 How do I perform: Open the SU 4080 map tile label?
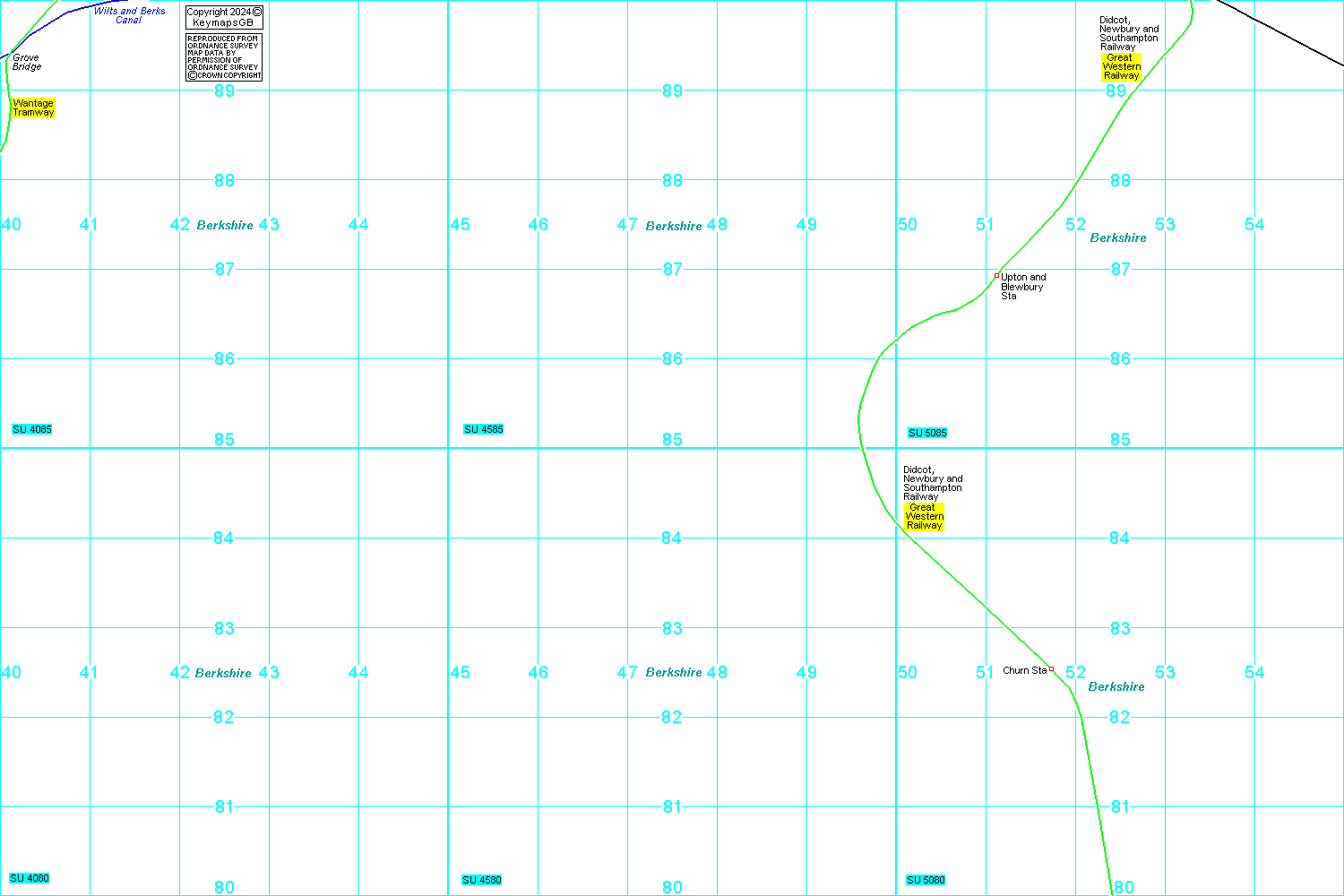pos(30,879)
